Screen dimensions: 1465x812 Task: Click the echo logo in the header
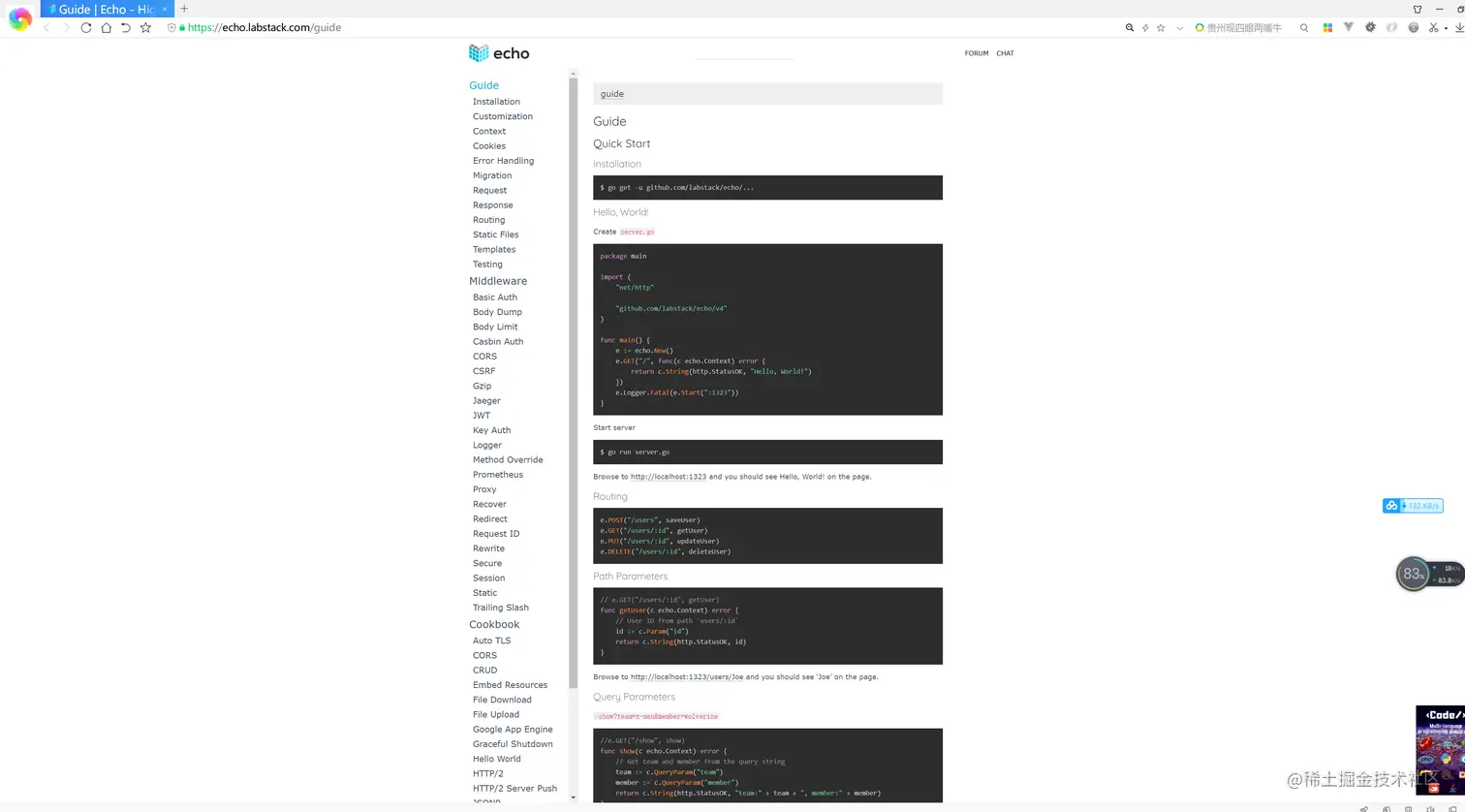pyautogui.click(x=499, y=53)
